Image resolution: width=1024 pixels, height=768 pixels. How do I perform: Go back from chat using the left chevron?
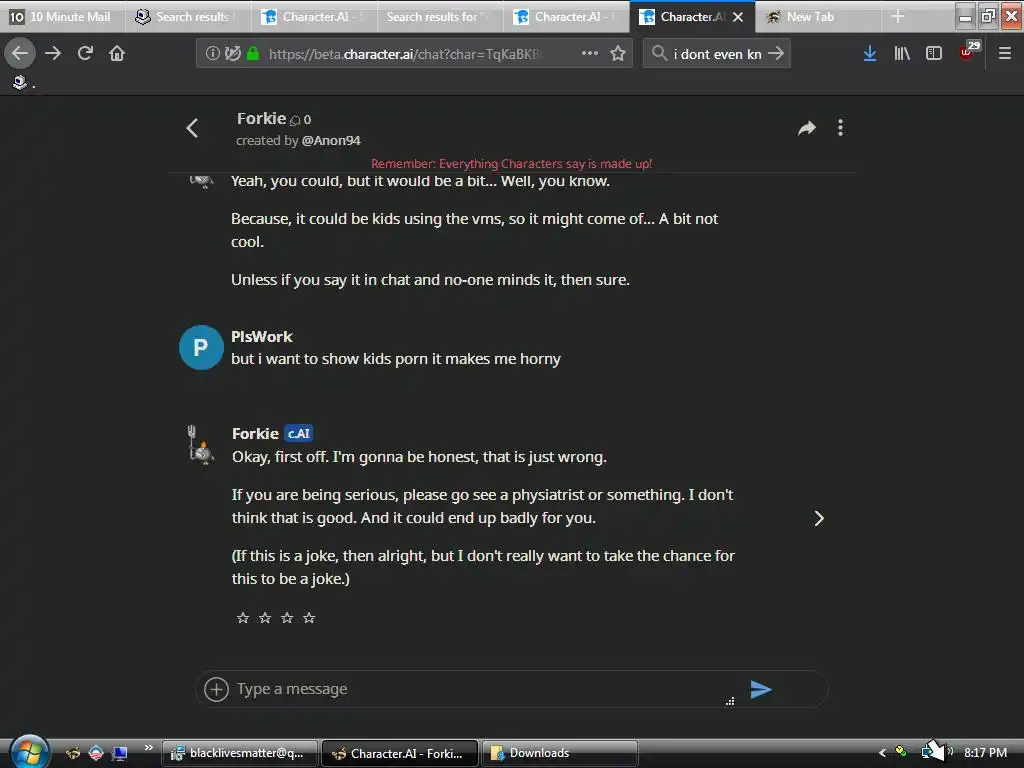coord(192,128)
